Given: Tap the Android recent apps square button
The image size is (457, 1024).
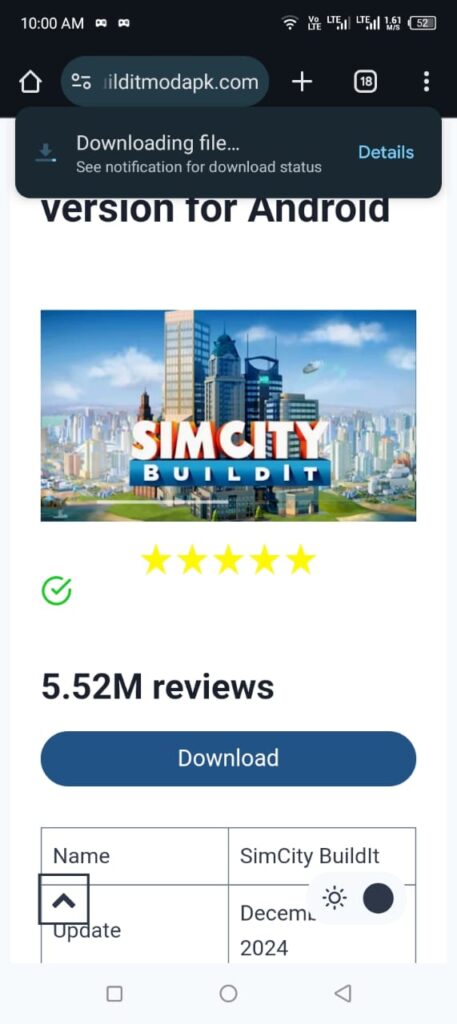Looking at the screenshot, I should (x=114, y=994).
